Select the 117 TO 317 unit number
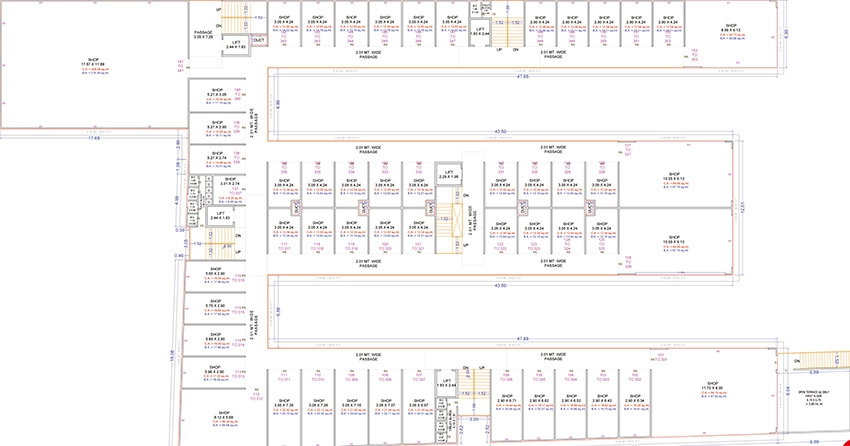The width and height of the screenshot is (850, 446). (x=285, y=246)
